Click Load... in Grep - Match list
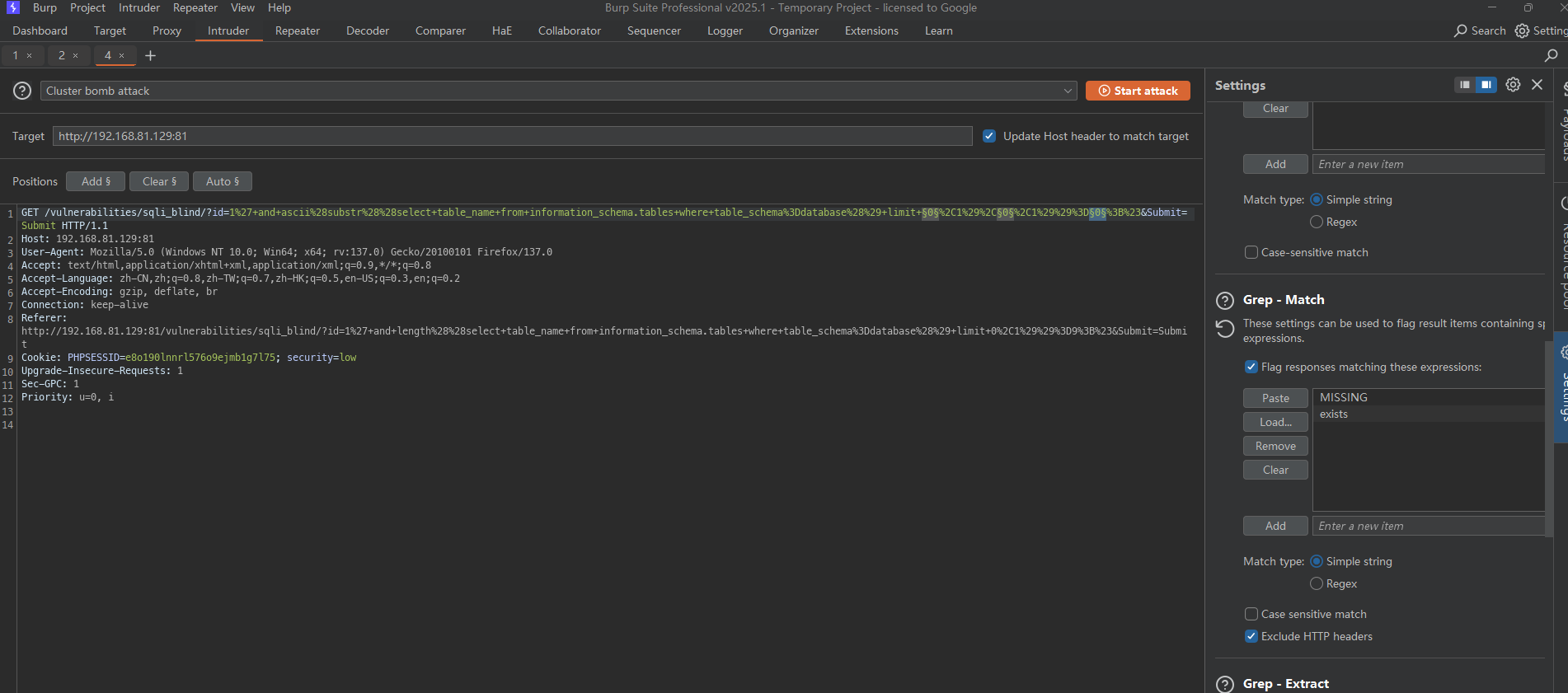The width and height of the screenshot is (1568, 693). pos(1275,422)
